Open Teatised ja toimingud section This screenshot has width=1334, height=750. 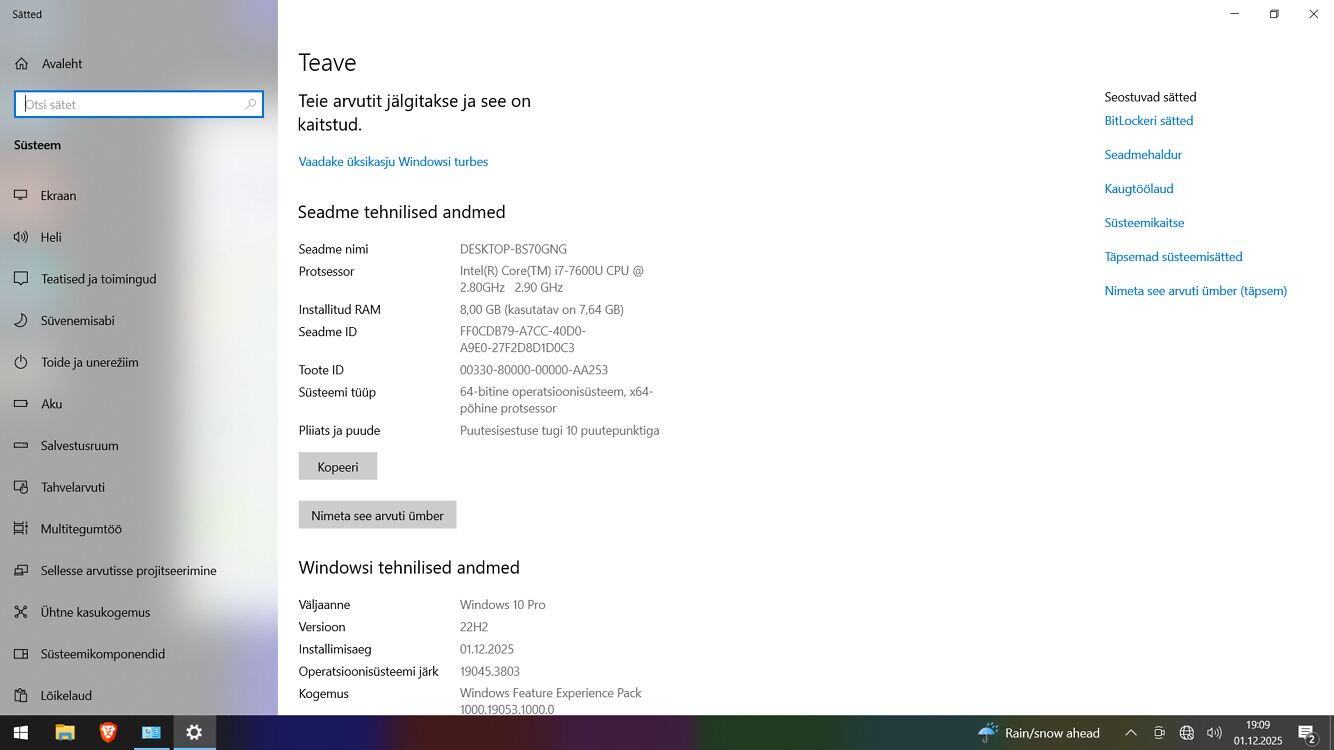click(x=98, y=279)
